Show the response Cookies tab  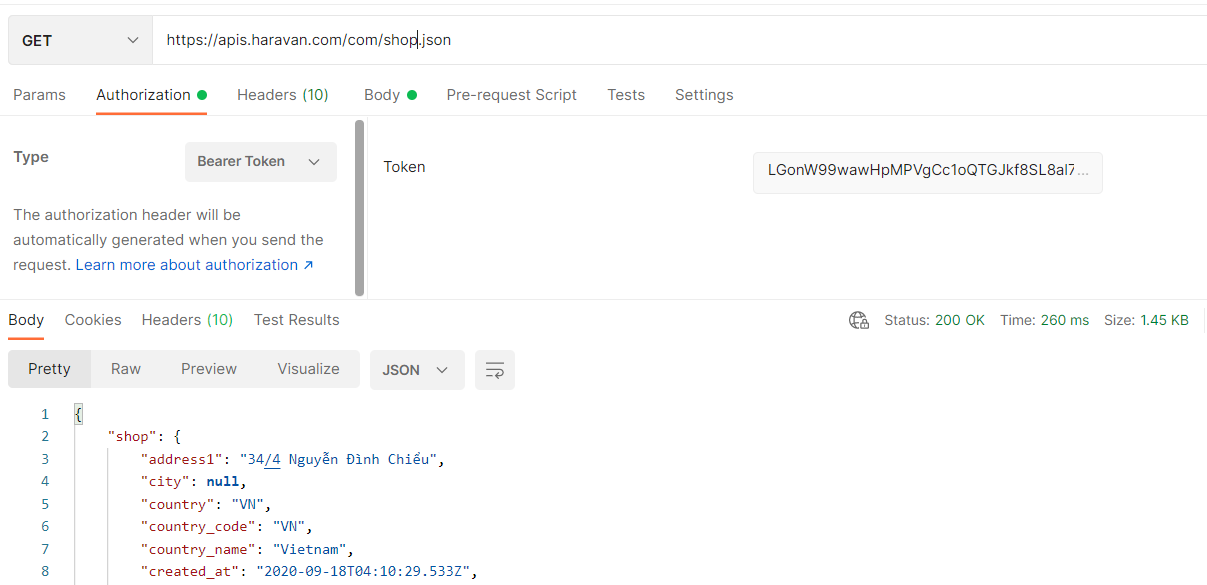pos(93,320)
